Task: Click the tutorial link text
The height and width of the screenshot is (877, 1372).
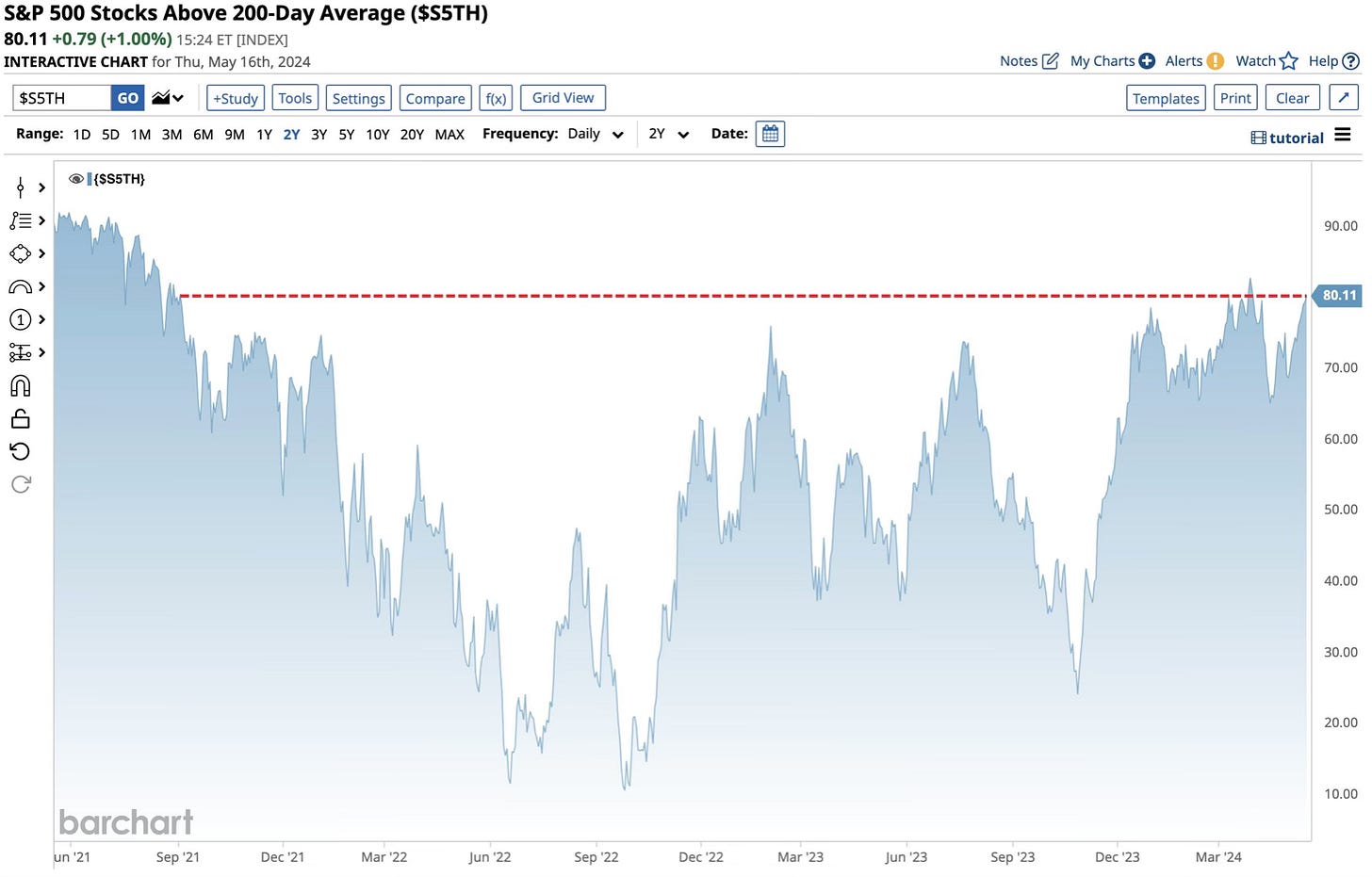Action: pos(1297,138)
